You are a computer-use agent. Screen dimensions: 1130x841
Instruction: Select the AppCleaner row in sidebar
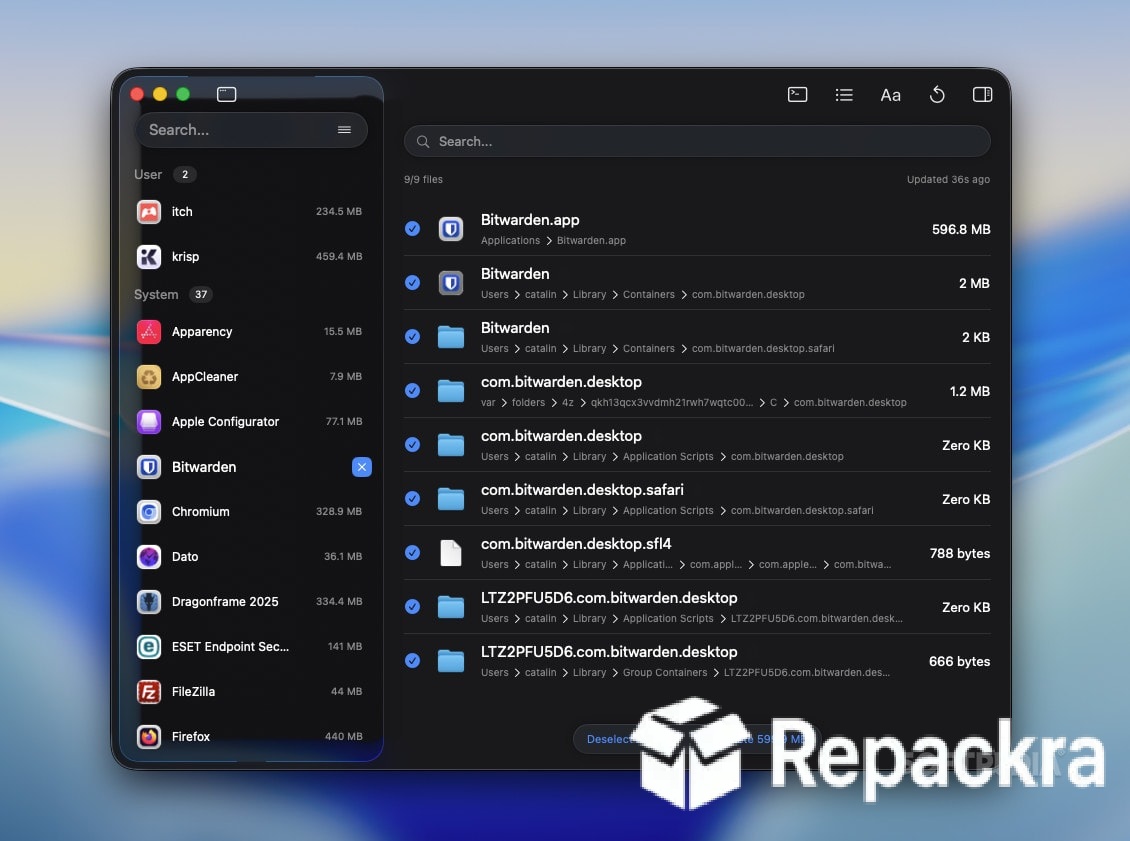pyautogui.click(x=252, y=376)
